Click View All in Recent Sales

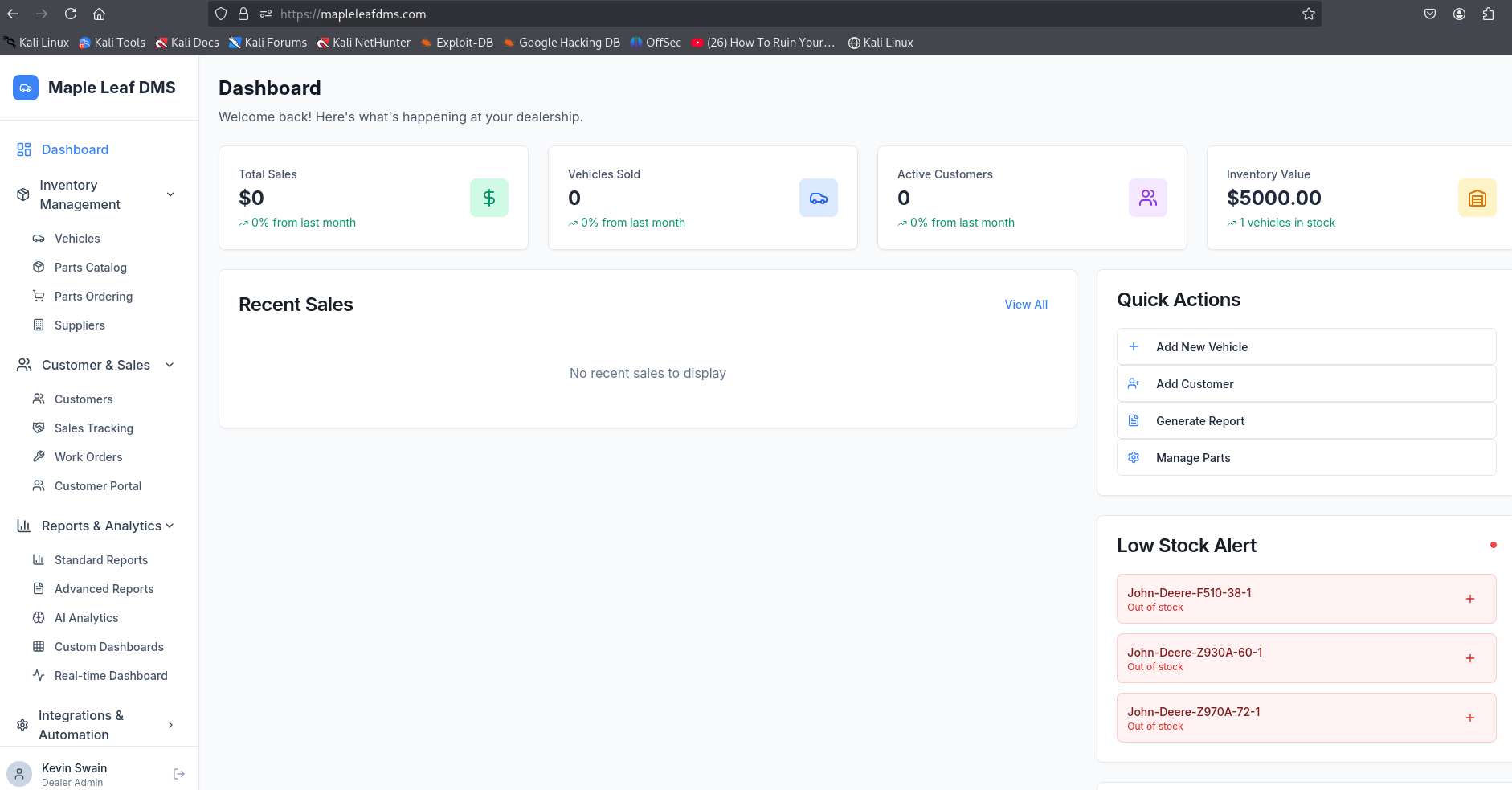1025,305
